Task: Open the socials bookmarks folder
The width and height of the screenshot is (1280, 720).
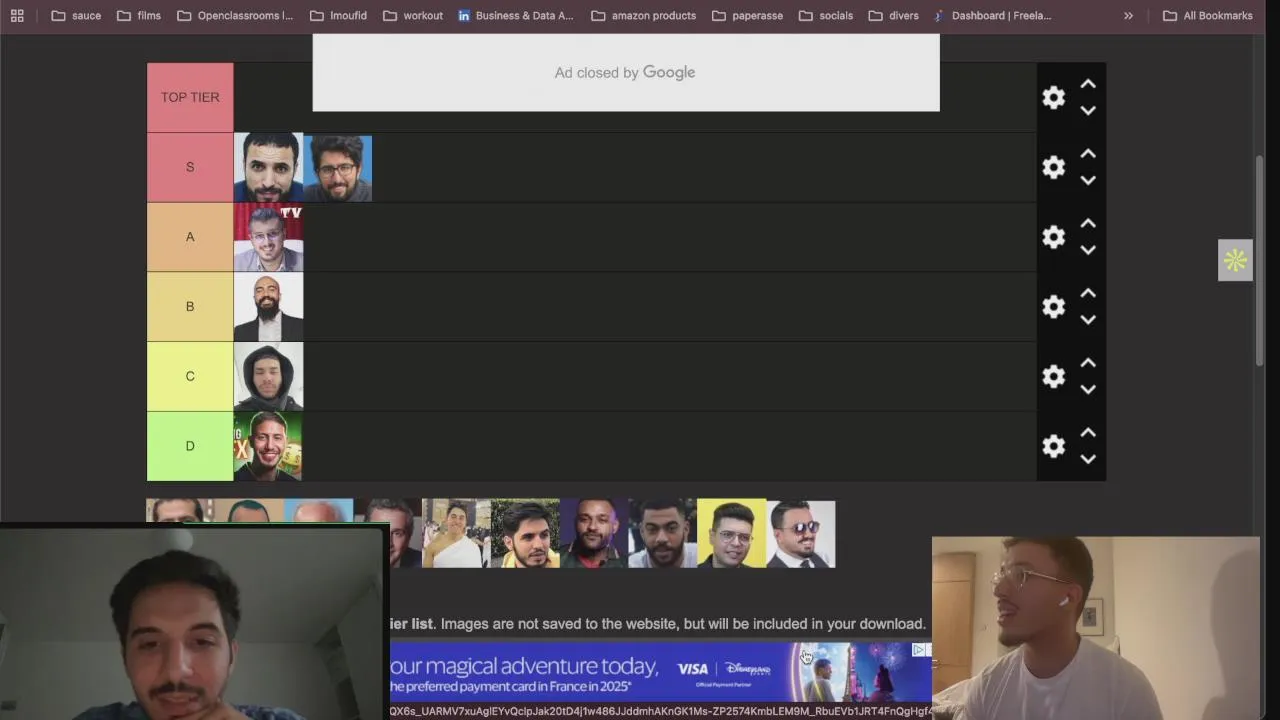Action: (826, 15)
